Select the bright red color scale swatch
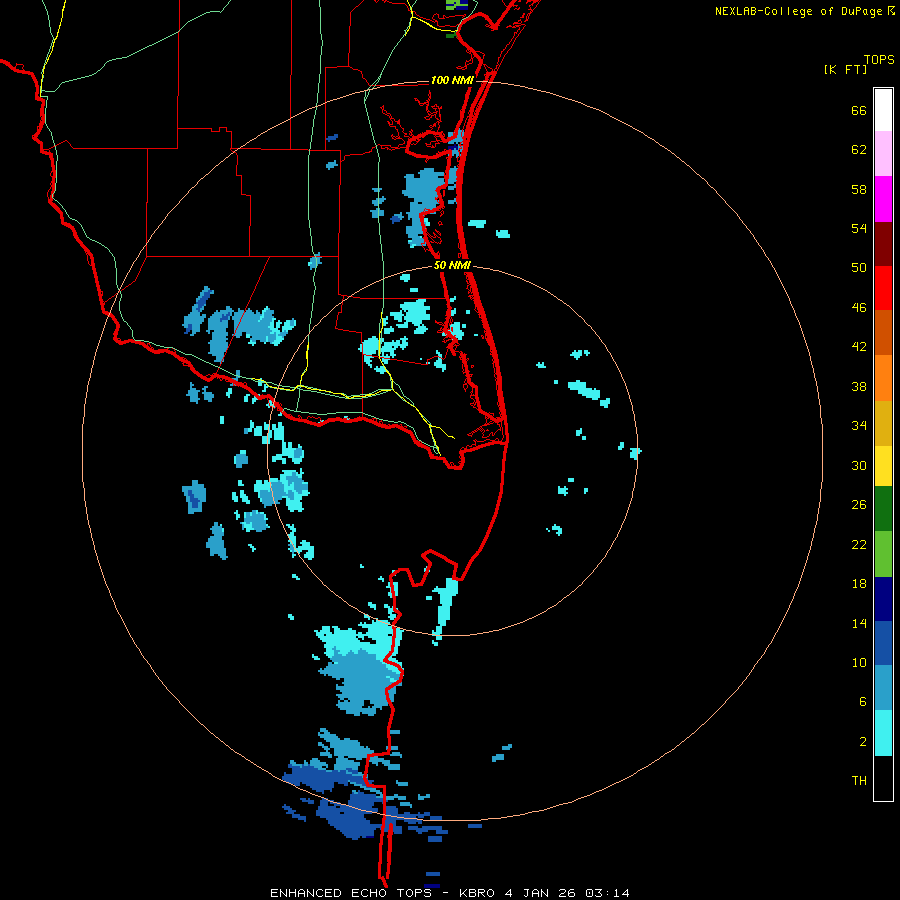Image resolution: width=900 pixels, height=900 pixels. pyautogui.click(x=883, y=288)
